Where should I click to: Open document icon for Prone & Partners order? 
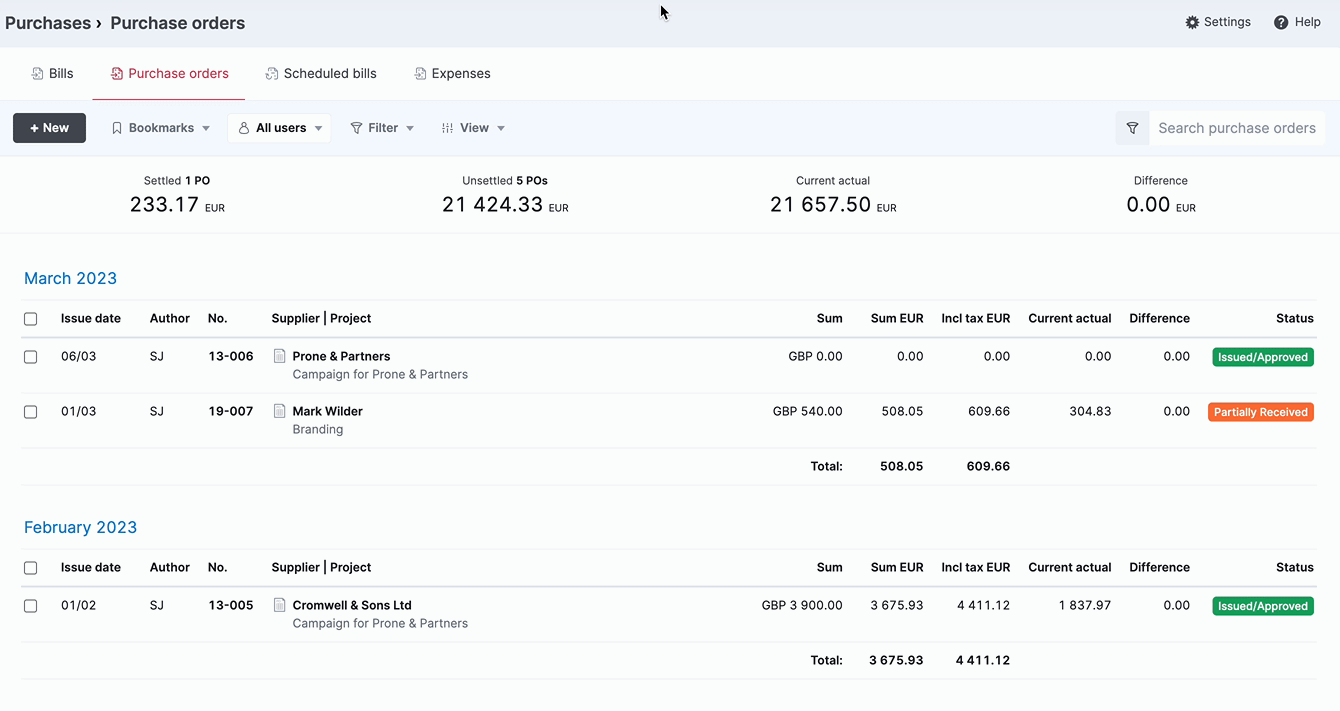(x=280, y=356)
